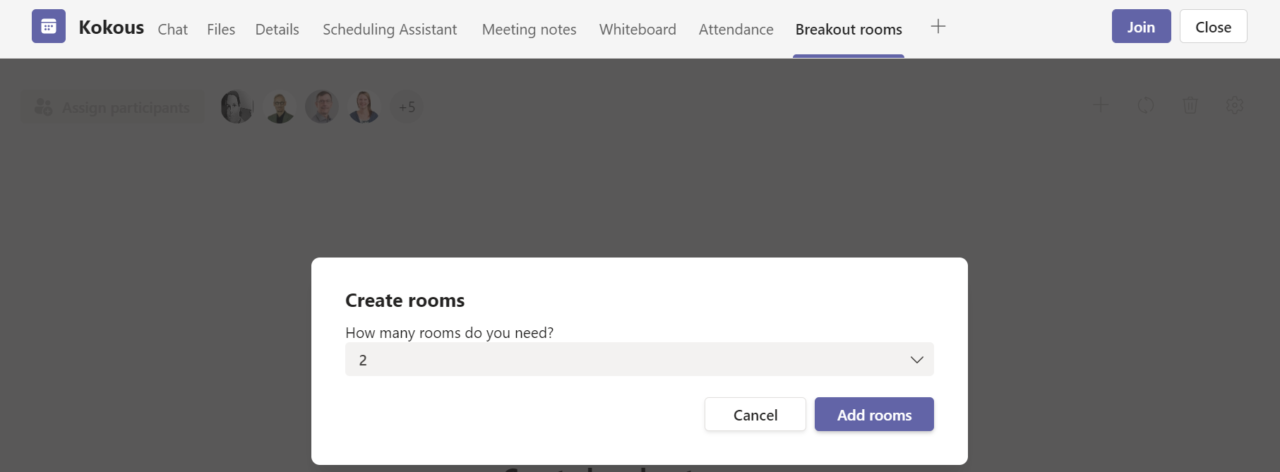Open the Files tab

221,29
